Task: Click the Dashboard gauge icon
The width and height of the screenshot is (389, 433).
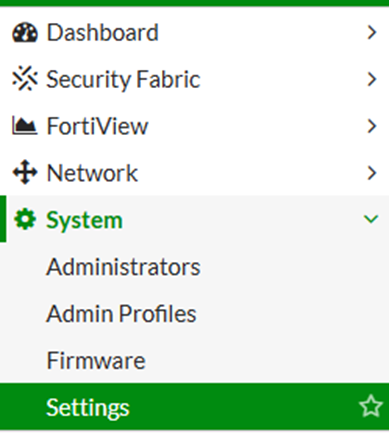Action: click(x=25, y=32)
